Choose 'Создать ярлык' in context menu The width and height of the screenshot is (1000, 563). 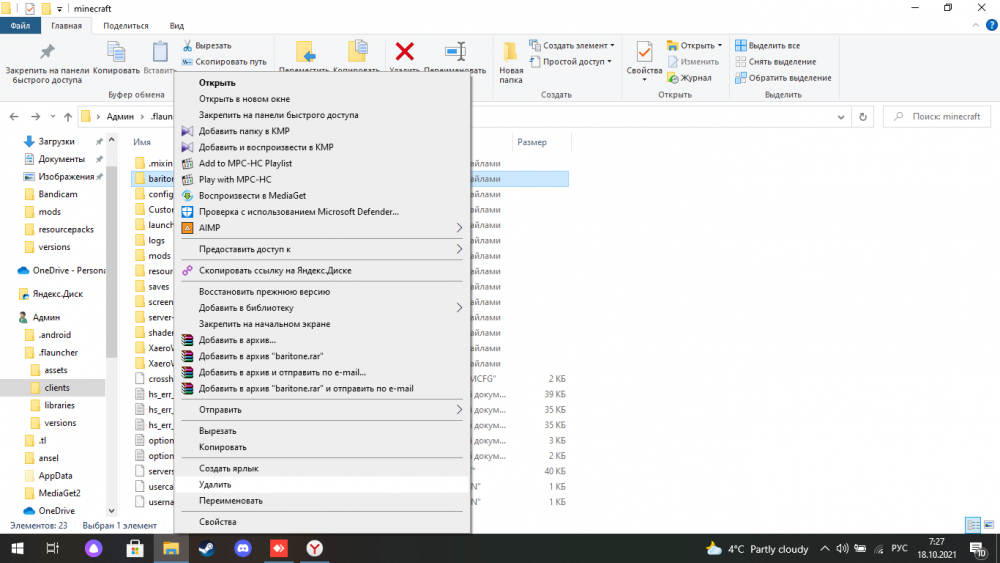click(322, 469)
